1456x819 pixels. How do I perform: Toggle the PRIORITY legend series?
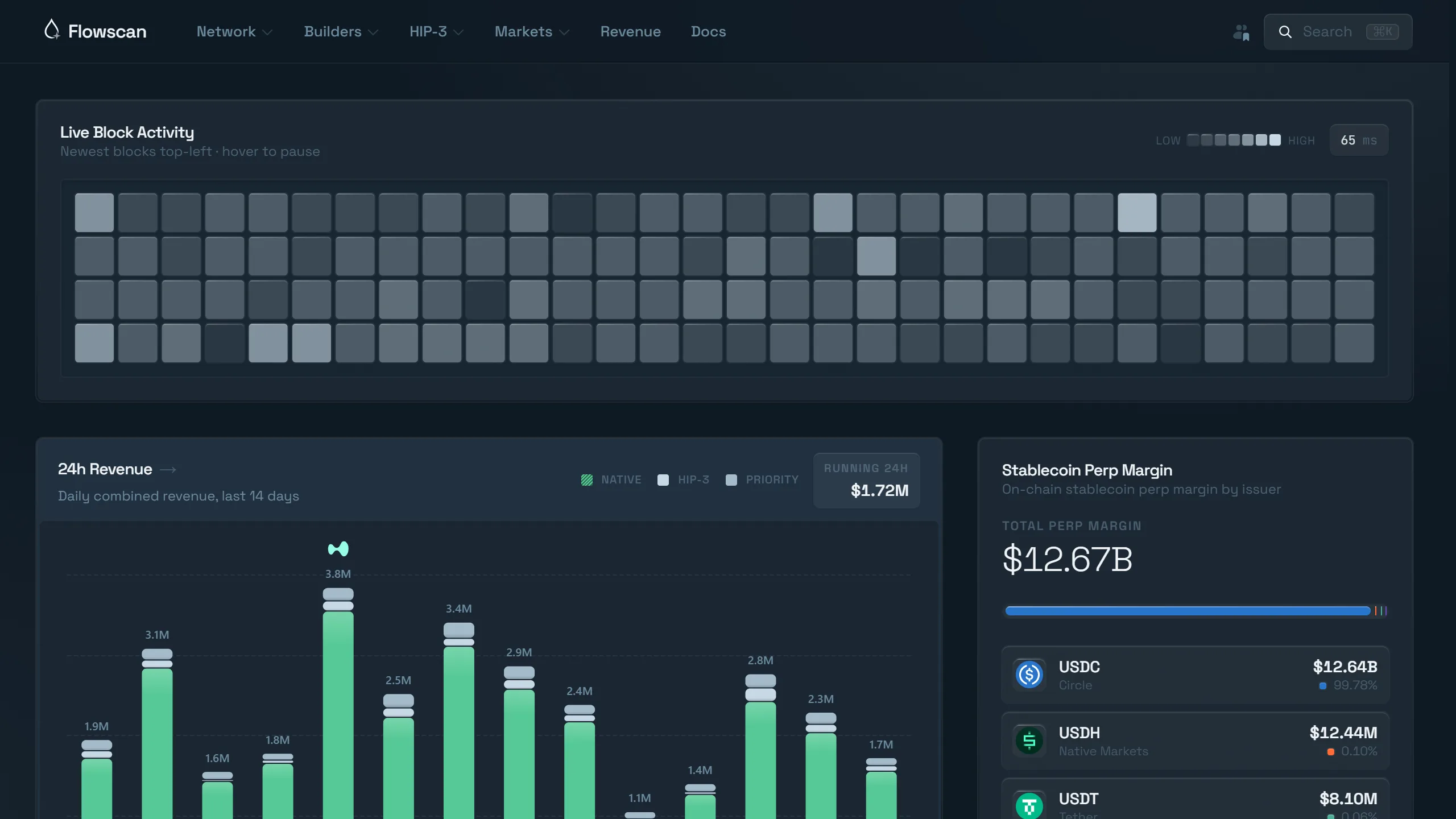[x=762, y=480]
